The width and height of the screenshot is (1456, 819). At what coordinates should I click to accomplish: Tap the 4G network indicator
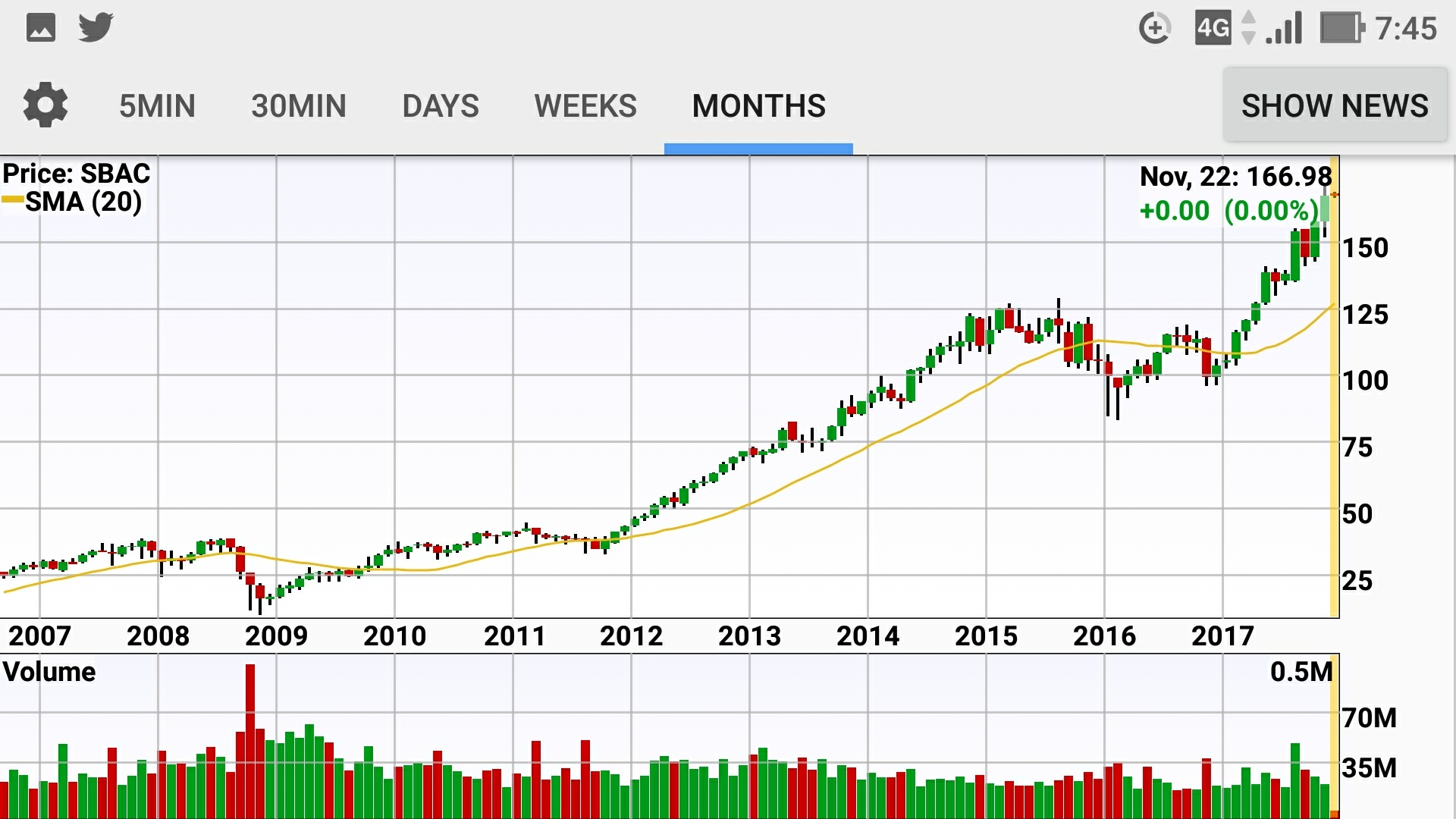(x=1213, y=29)
